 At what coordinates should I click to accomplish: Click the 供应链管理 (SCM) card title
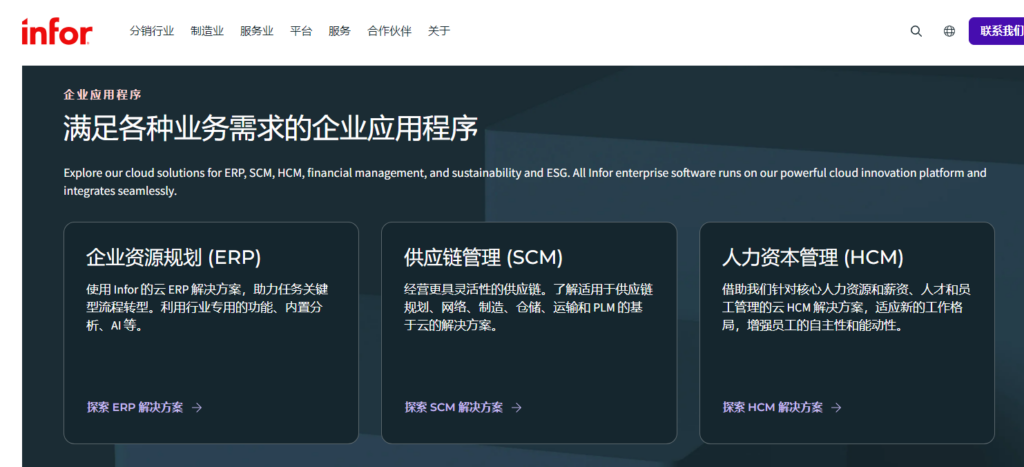coord(483,258)
